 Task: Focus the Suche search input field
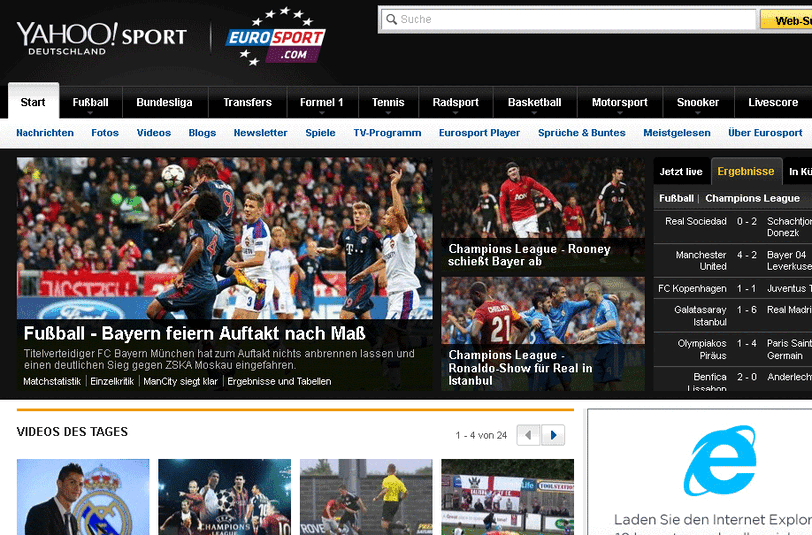(569, 20)
